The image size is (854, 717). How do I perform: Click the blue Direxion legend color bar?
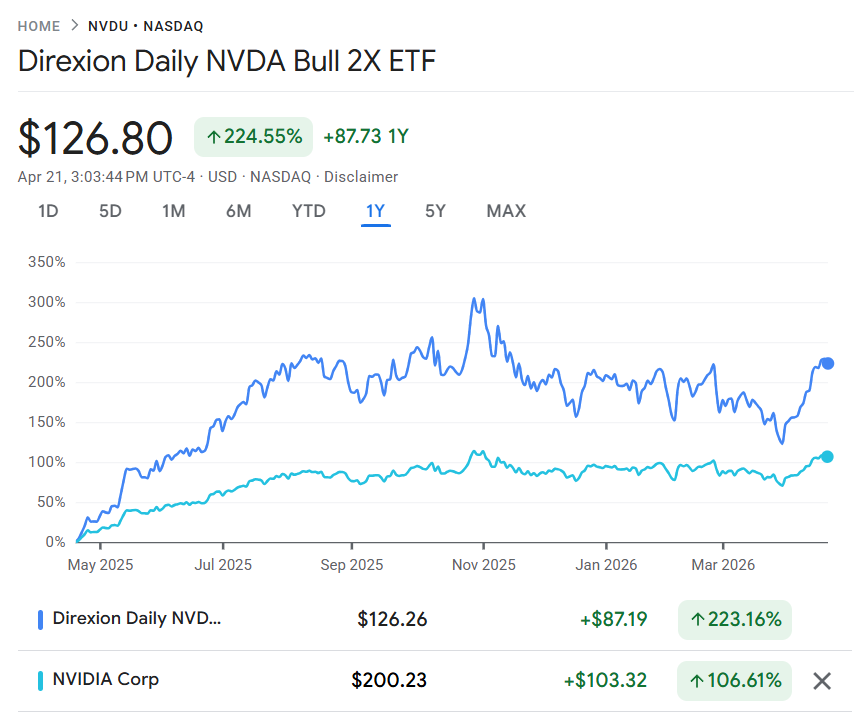point(40,619)
